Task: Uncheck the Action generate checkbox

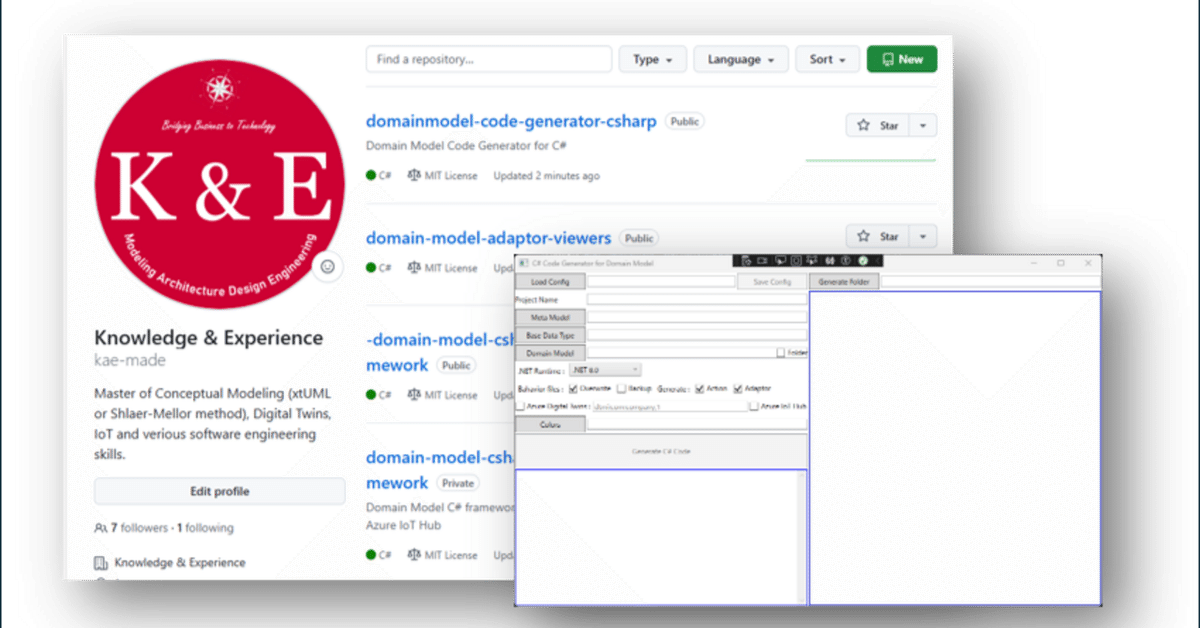Action: tap(698, 388)
